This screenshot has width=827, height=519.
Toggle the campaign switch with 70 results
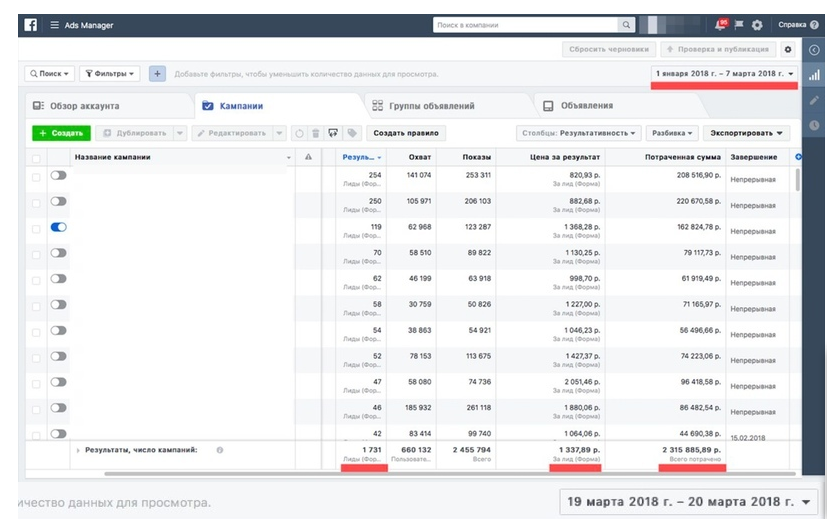pos(59,253)
